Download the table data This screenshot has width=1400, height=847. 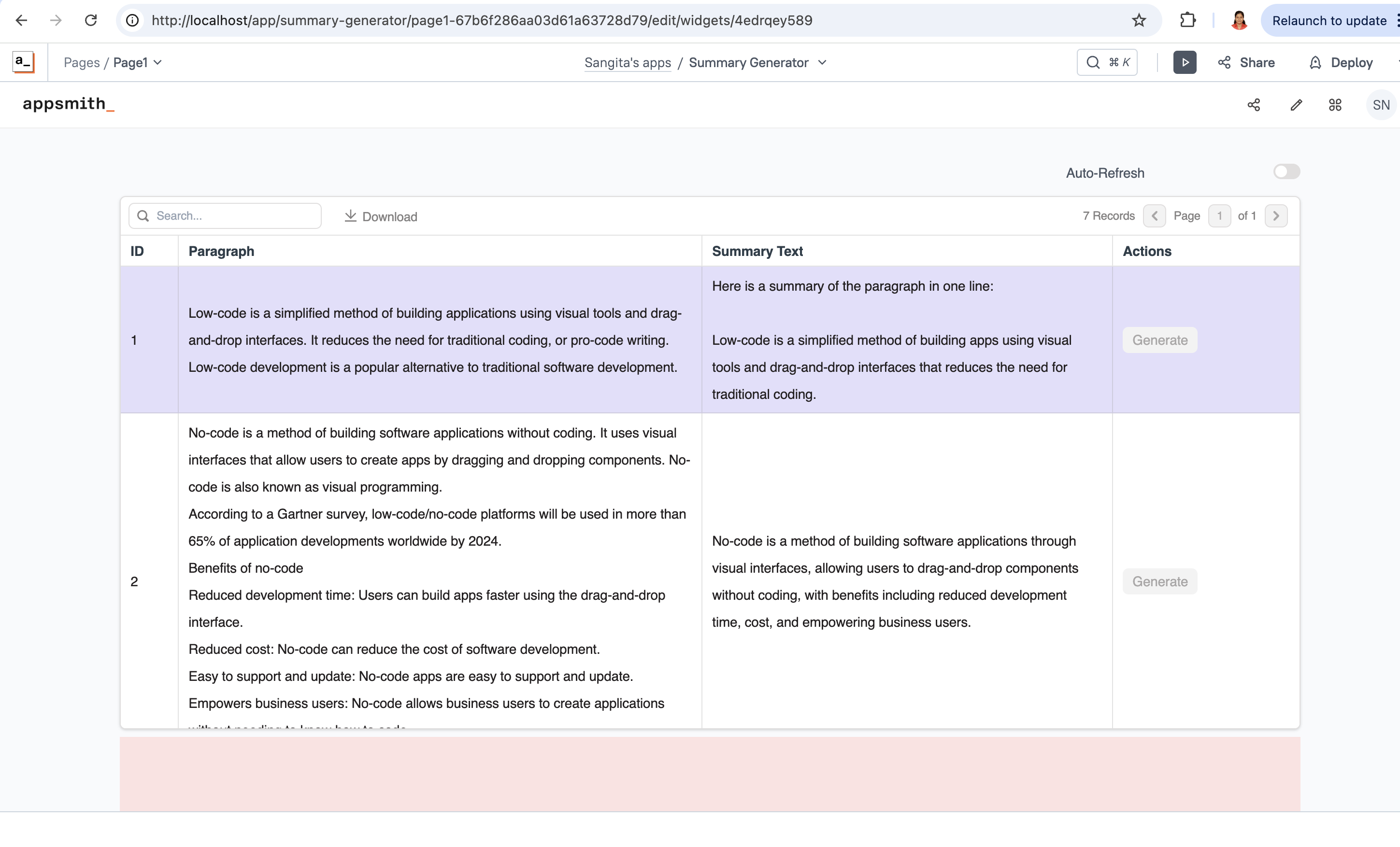click(381, 216)
